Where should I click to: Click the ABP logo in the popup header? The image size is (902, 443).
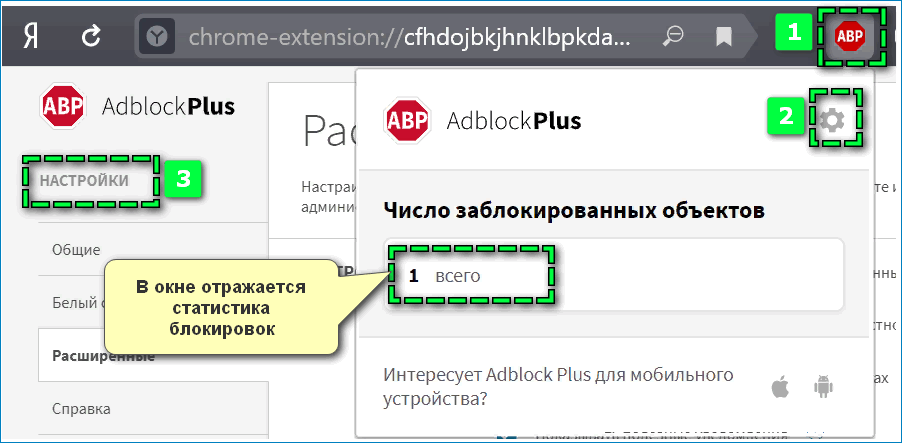tap(407, 121)
